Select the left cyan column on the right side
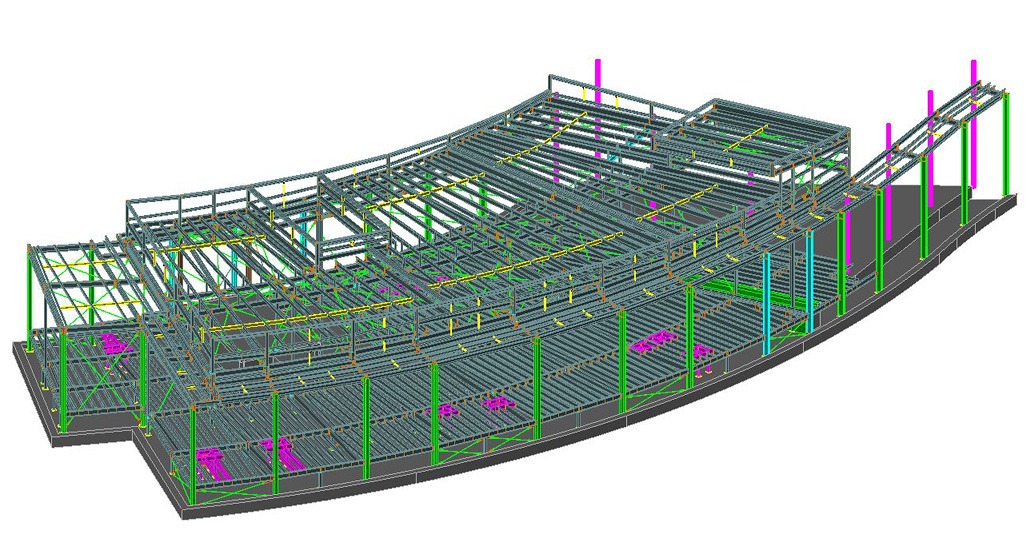 (x=767, y=300)
